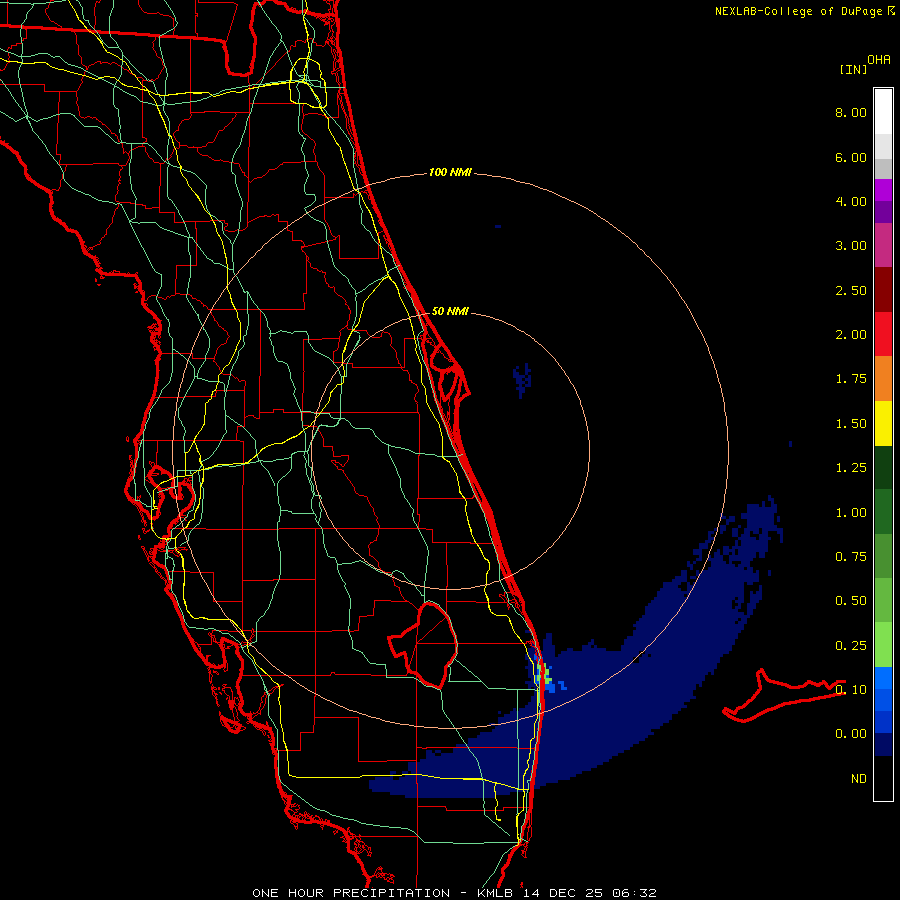This screenshot has height=900, width=900.
Task: Click the 4.00 legend value
Action: tap(851, 201)
